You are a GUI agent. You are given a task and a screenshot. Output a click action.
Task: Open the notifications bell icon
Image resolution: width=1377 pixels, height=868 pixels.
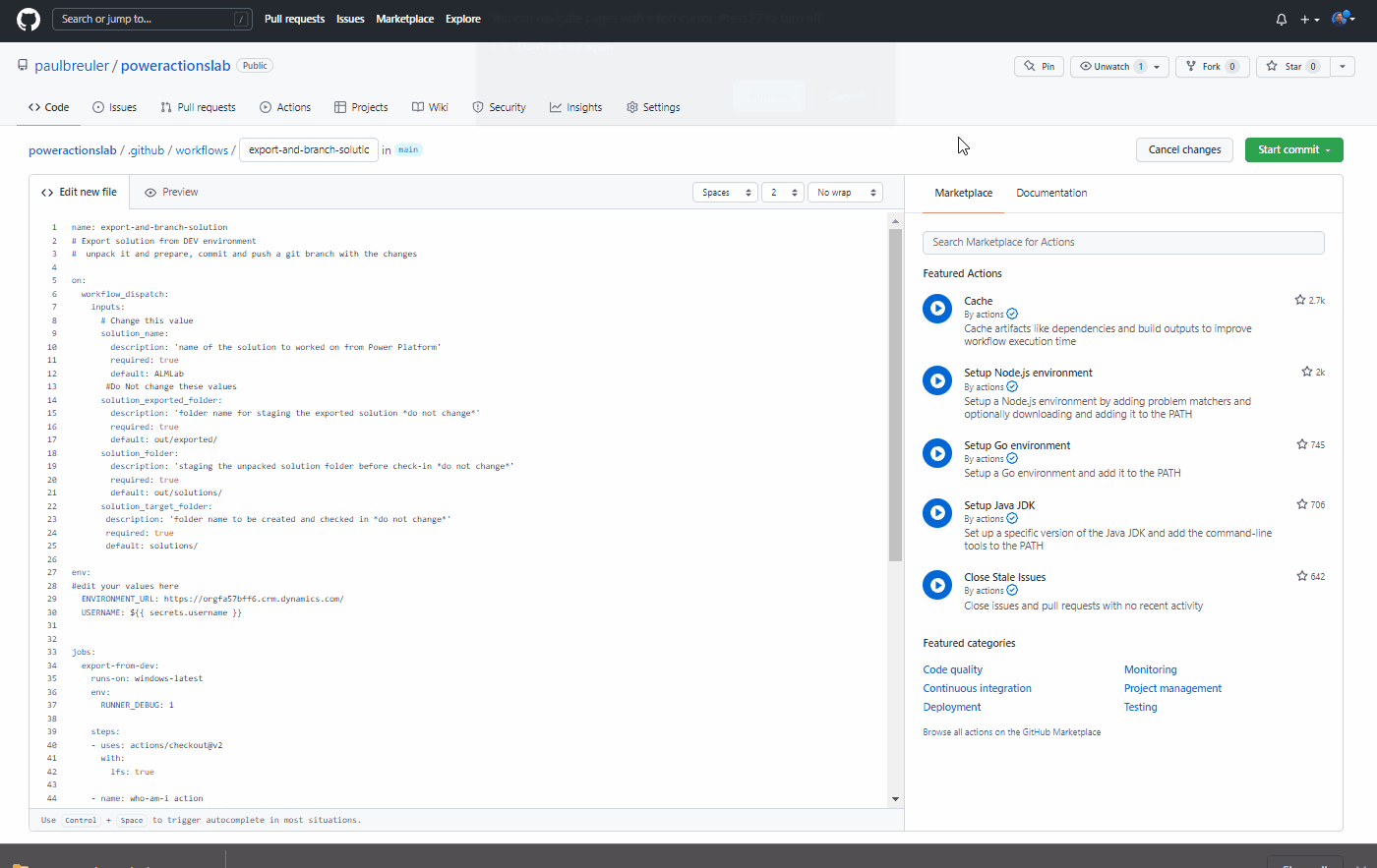tap(1281, 19)
